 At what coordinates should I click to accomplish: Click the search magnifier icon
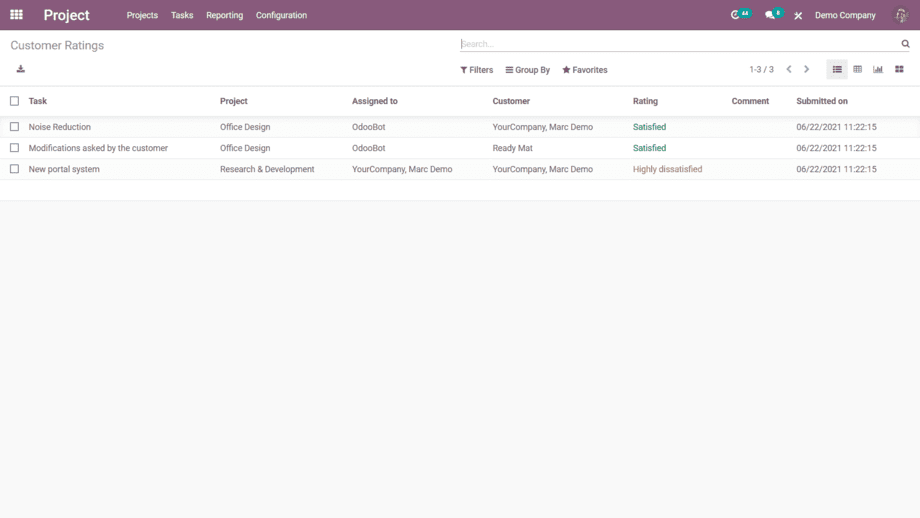(905, 44)
